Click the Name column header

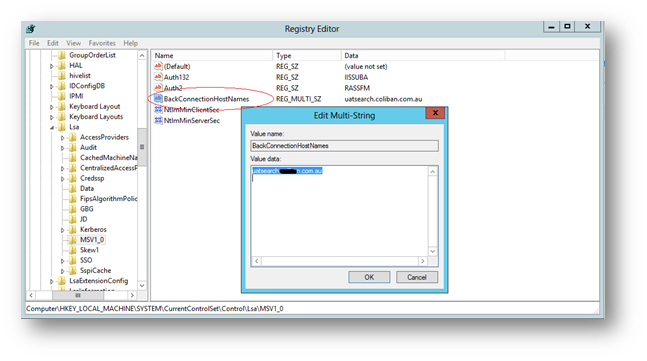tap(212, 55)
